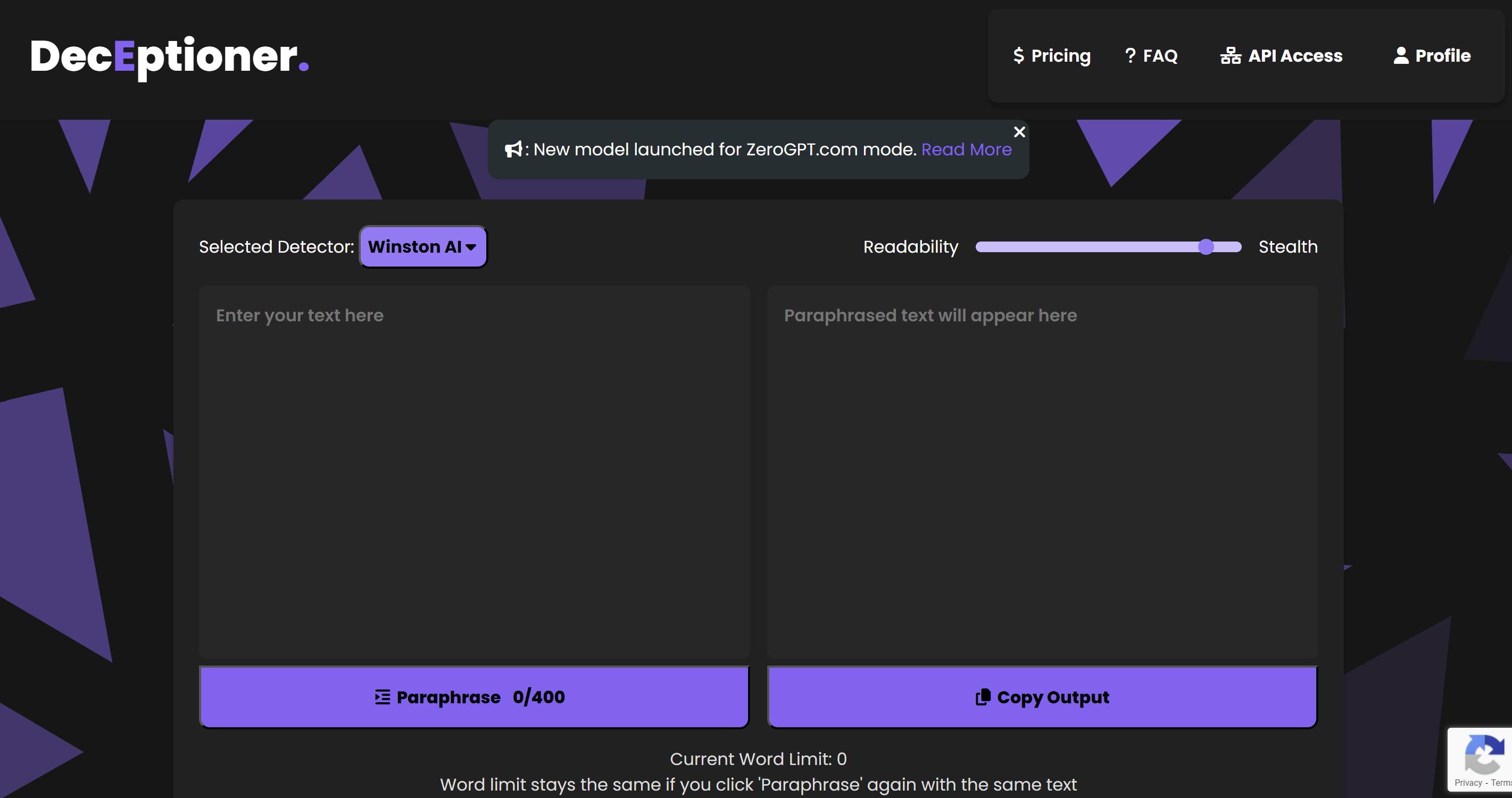The image size is (1512, 798).
Task: Open the Winston AI detector dropdown
Action: click(422, 247)
